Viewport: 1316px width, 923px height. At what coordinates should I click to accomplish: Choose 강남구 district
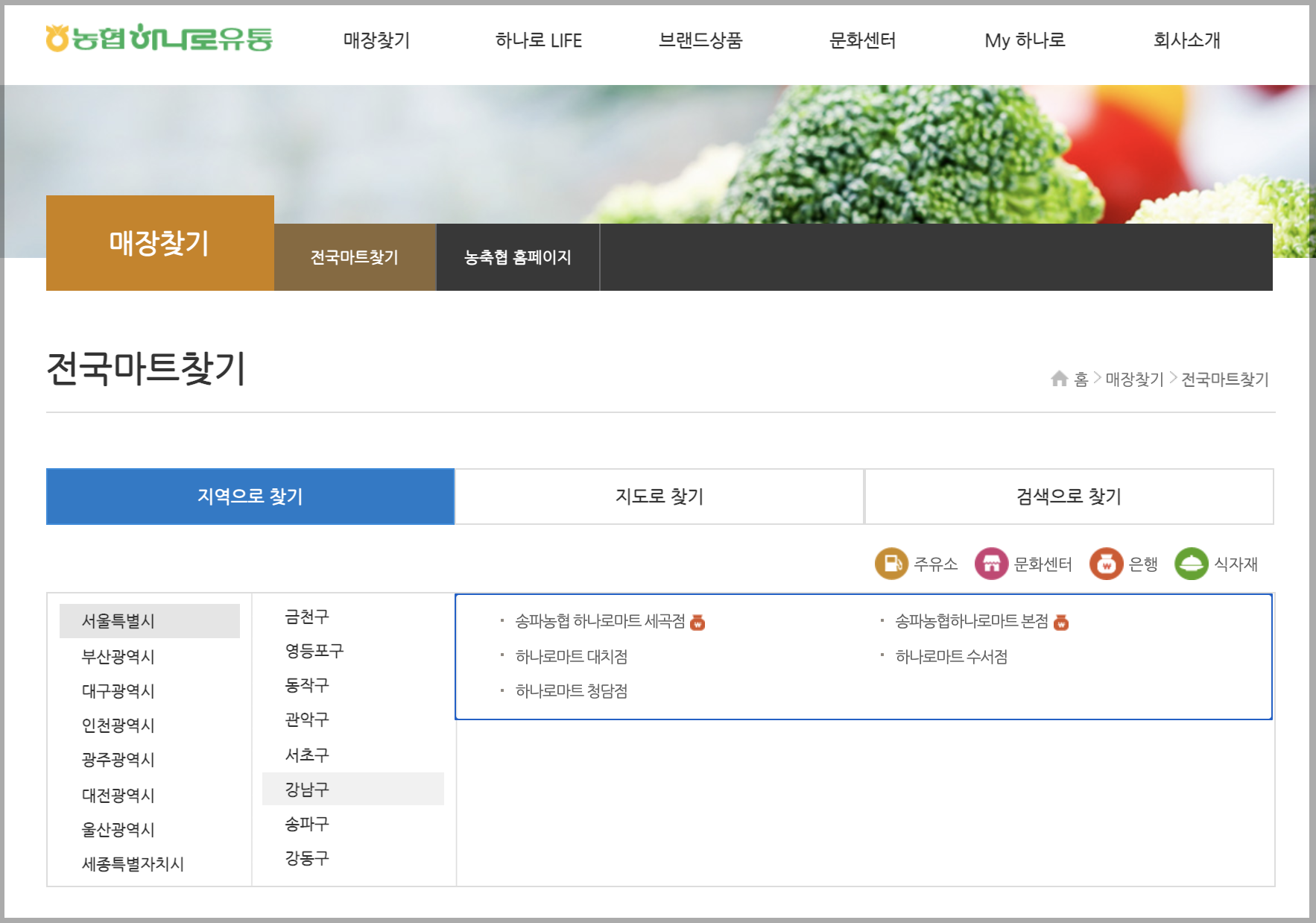(353, 789)
